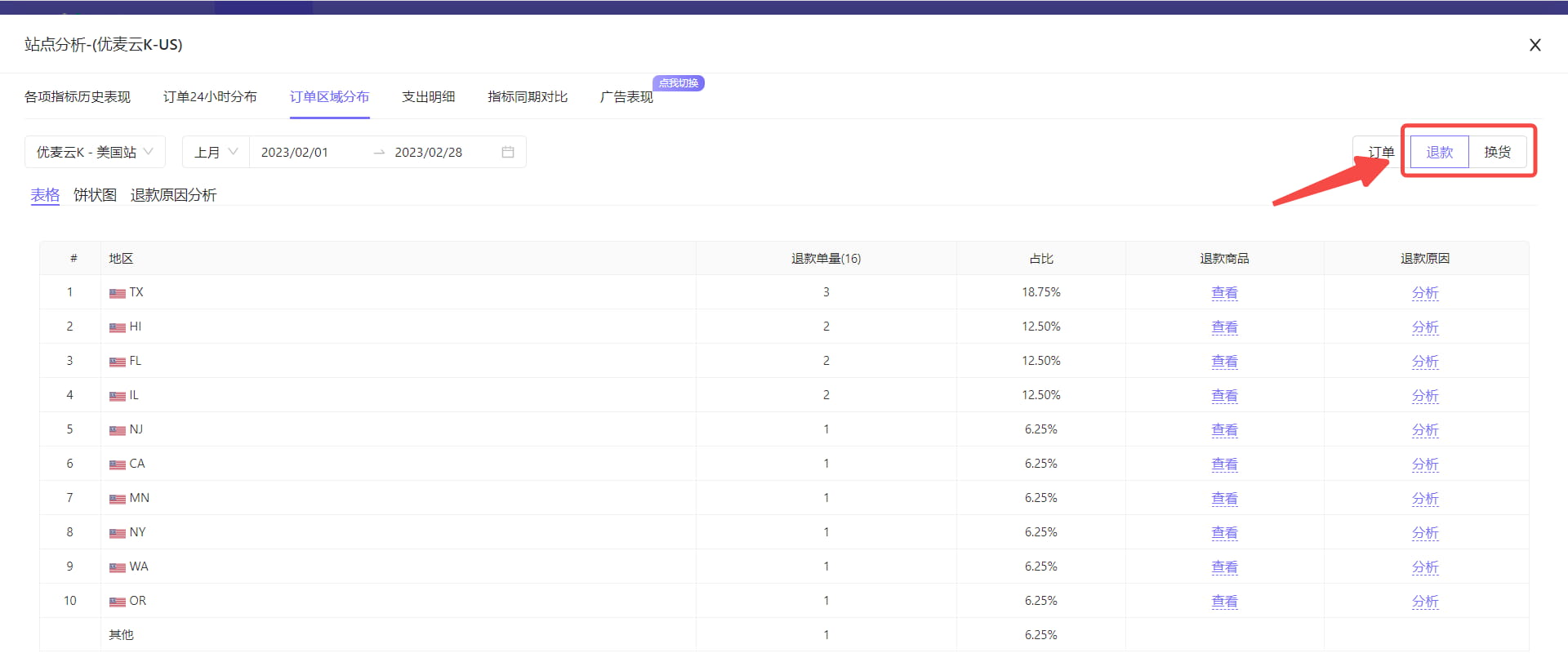This screenshot has height=671, width=1568.
Task: Click the 点我切换 badge above 广告表现
Action: coord(679,83)
